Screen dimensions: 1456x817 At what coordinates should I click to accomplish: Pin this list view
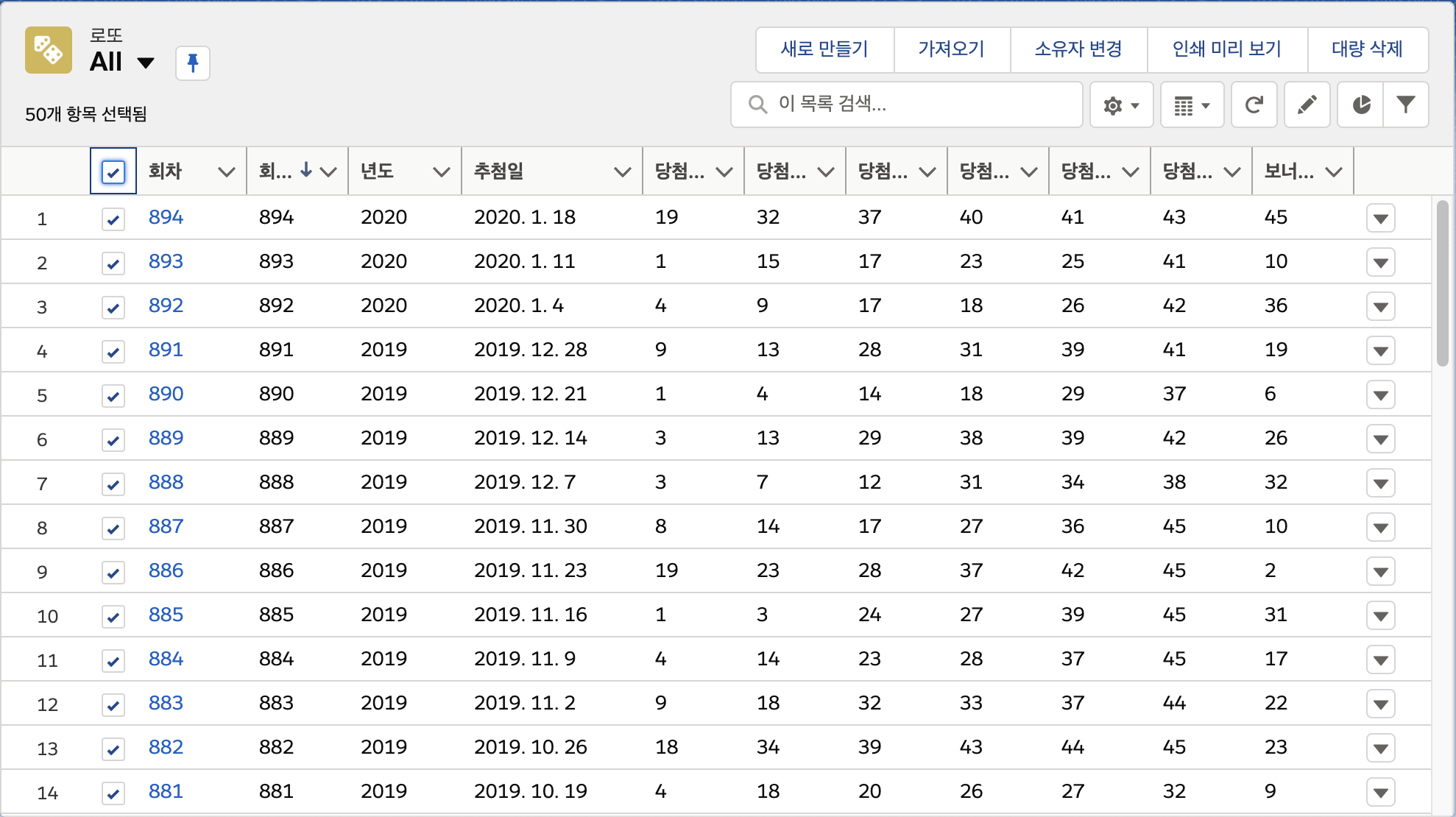click(x=193, y=63)
